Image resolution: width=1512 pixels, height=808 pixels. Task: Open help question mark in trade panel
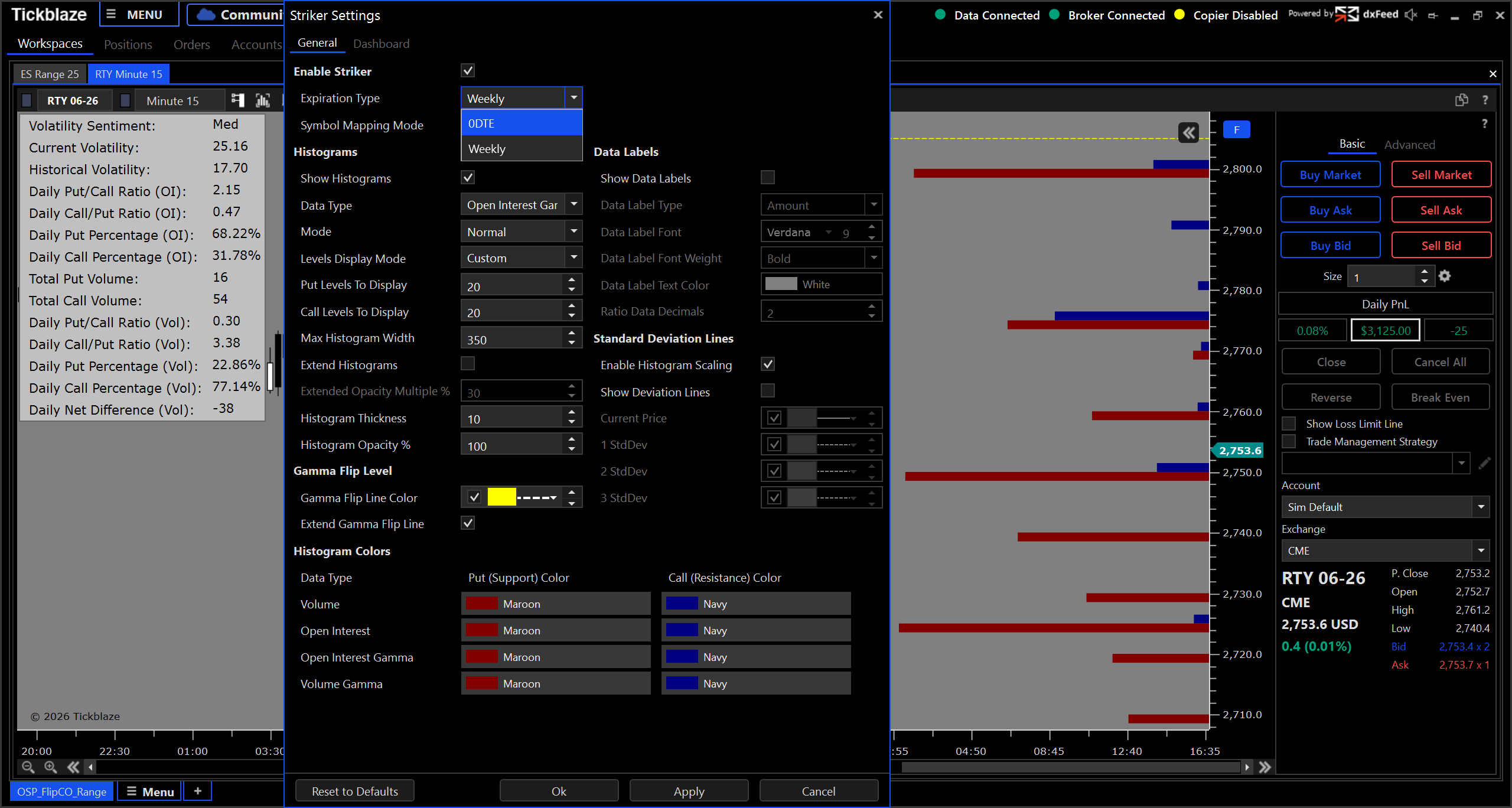pos(1484,123)
